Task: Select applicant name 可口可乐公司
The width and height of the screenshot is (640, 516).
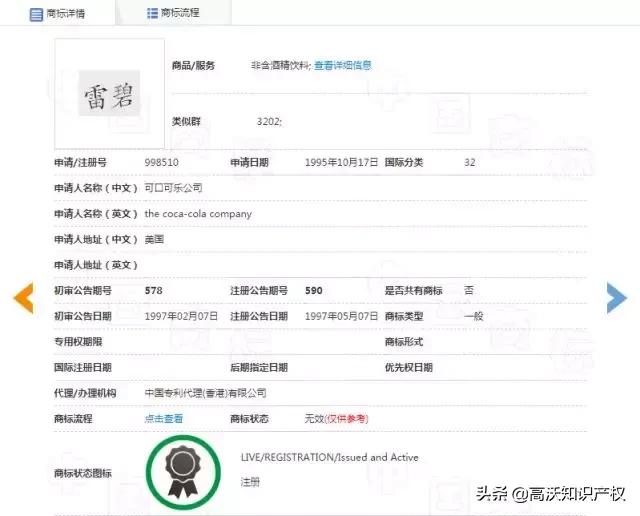Action: [173, 188]
